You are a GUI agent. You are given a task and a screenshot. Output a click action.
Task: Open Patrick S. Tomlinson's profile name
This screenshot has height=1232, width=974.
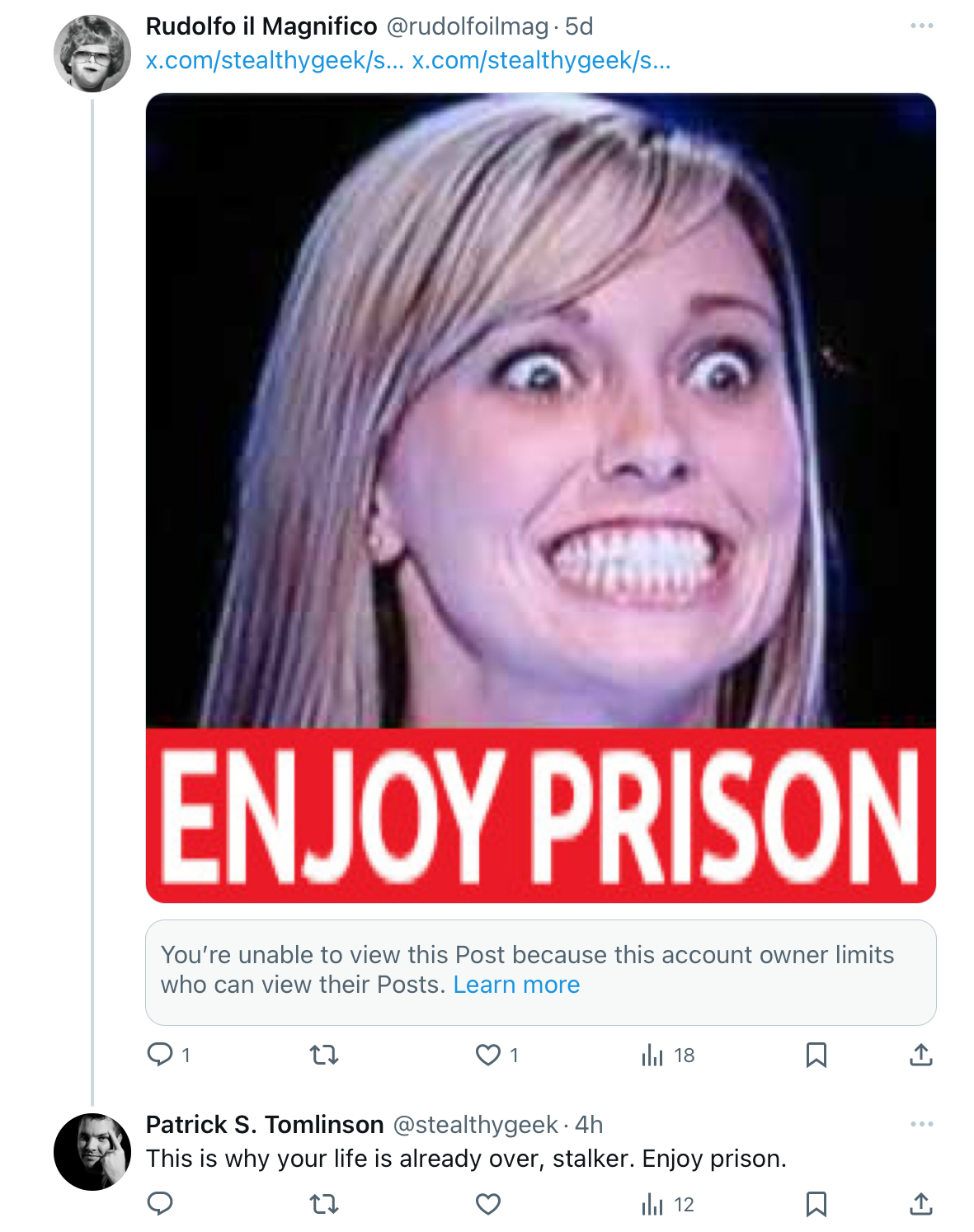coord(265,1124)
